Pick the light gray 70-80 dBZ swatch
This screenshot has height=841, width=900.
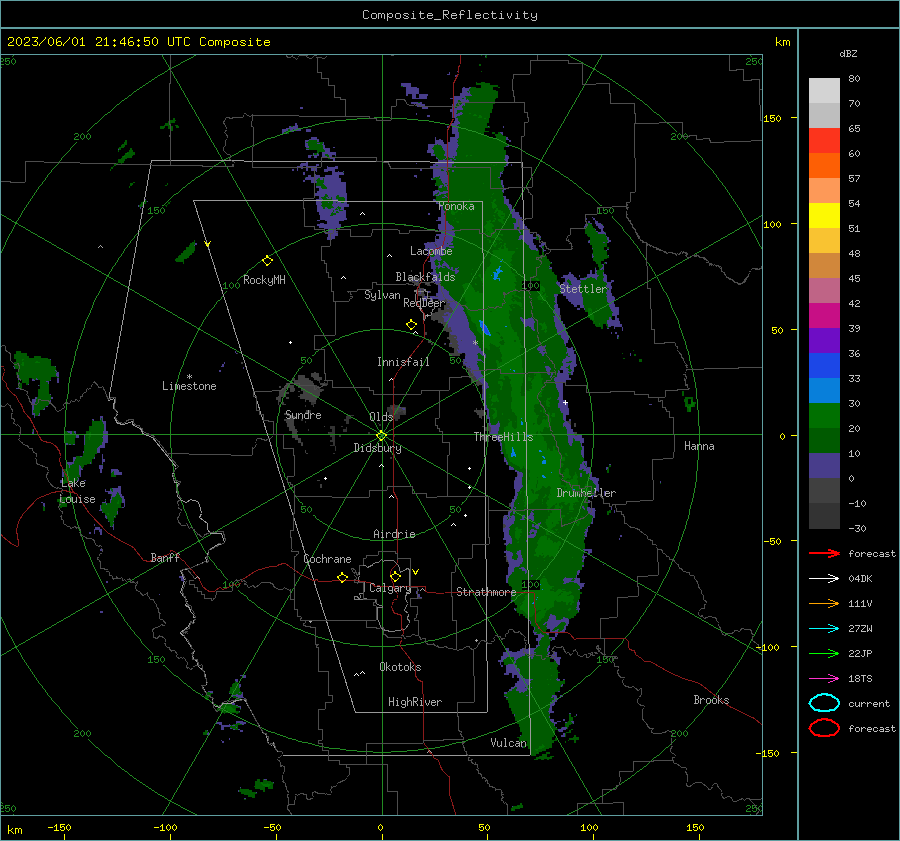click(x=824, y=91)
